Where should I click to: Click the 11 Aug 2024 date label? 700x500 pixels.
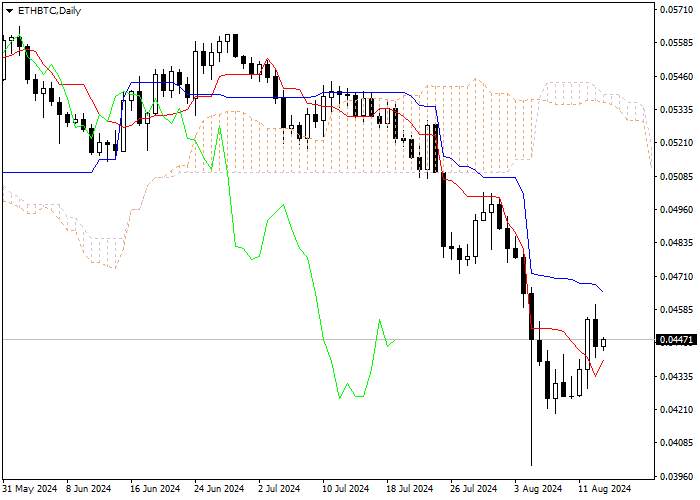point(604,489)
